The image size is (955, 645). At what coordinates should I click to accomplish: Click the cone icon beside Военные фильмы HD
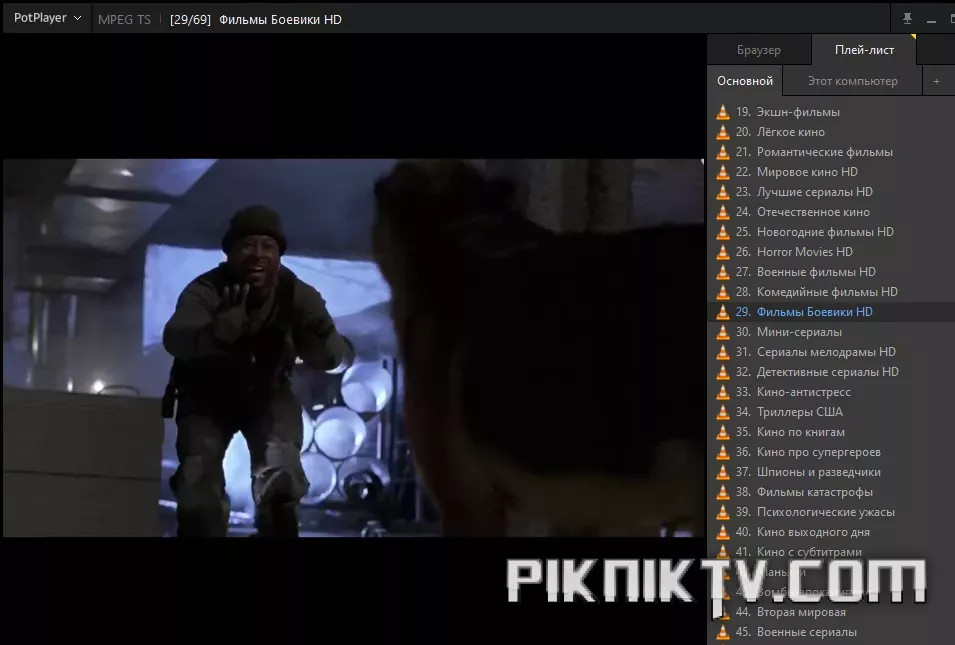723,272
